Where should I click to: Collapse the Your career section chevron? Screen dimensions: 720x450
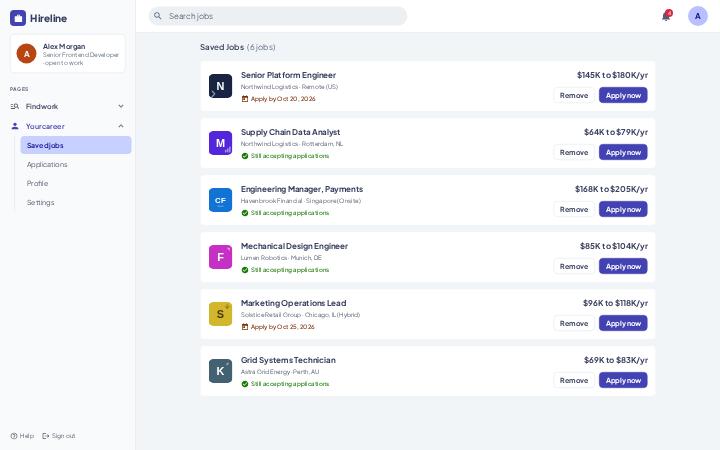click(121, 126)
